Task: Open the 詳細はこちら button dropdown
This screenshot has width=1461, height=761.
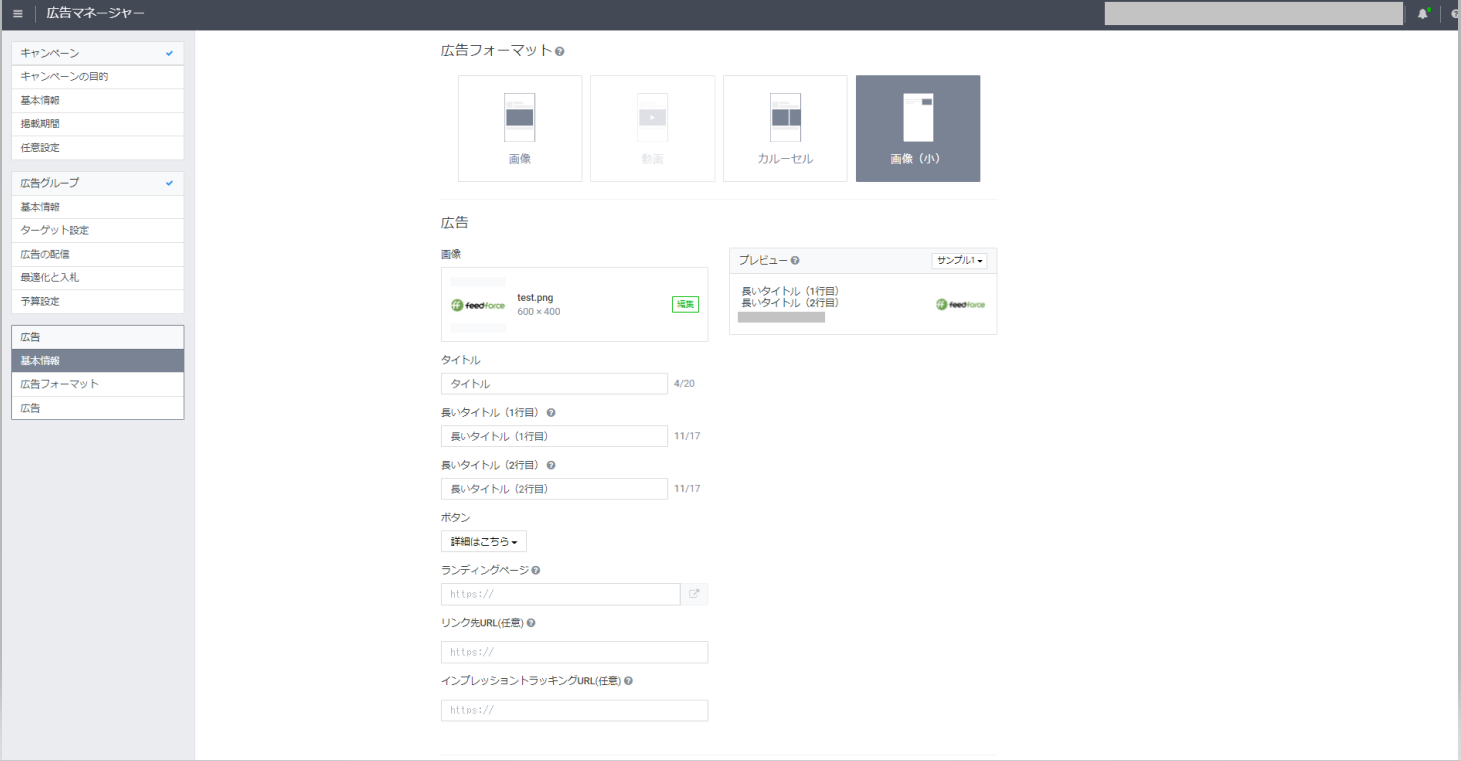Action: (x=483, y=542)
